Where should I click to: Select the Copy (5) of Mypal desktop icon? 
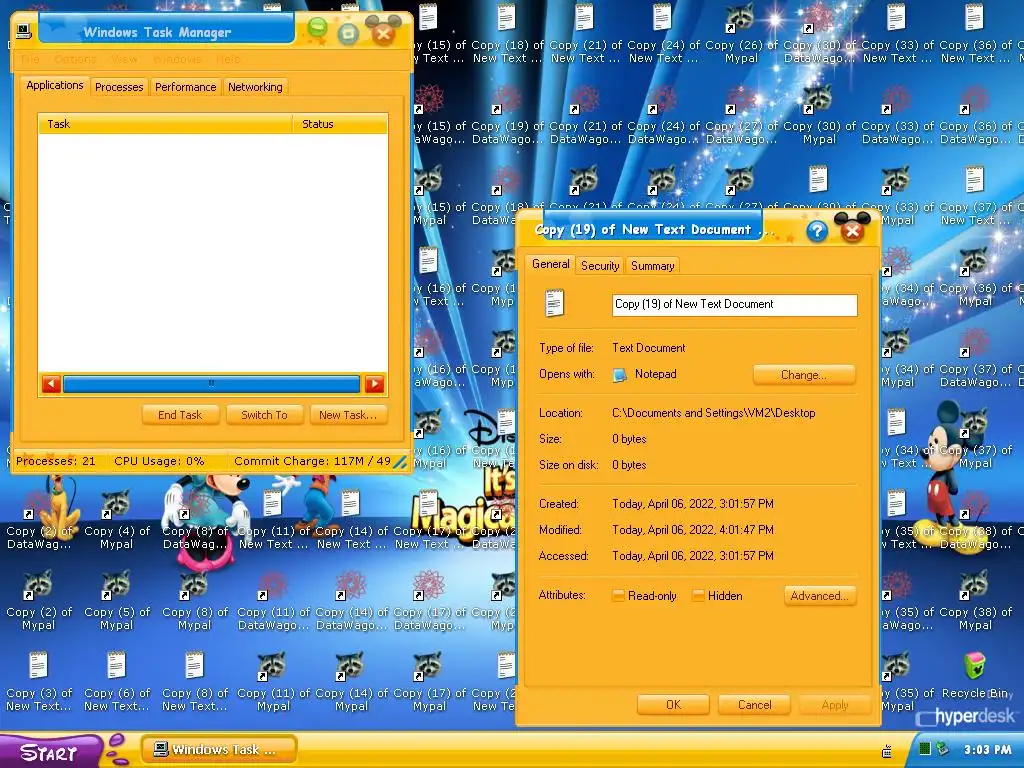tap(116, 585)
